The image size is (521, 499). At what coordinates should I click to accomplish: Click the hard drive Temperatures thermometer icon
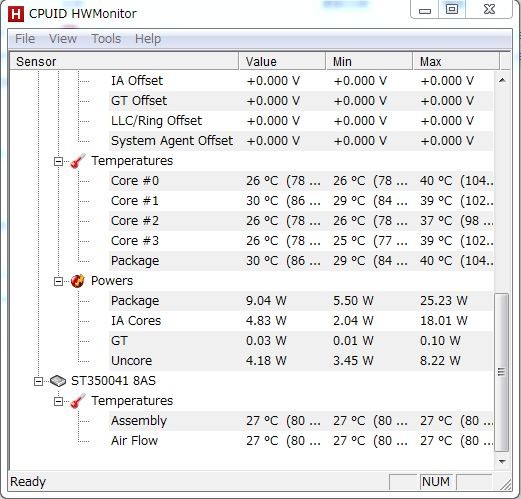pos(78,401)
